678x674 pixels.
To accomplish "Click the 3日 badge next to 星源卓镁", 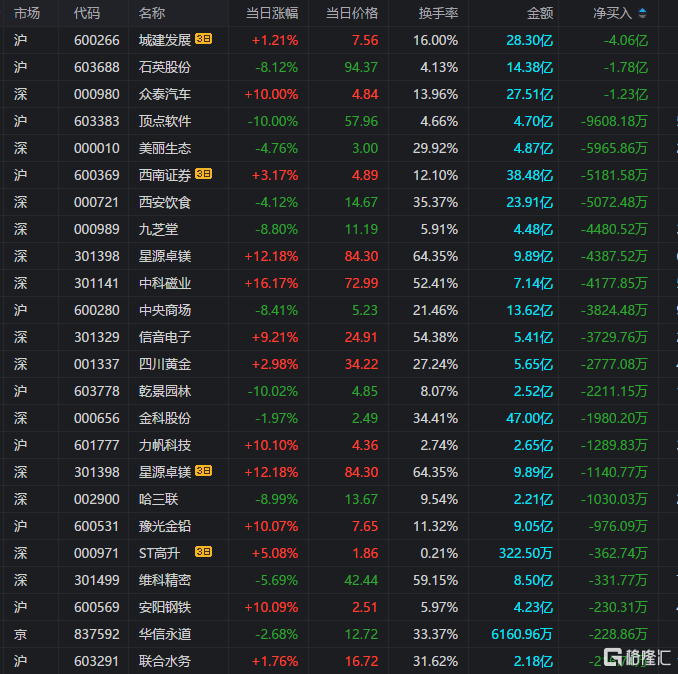I will 203,471.
